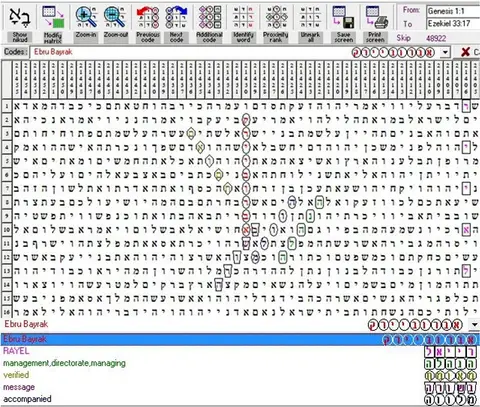Open the Proximity rank tool
480x407 pixels.
[276, 17]
